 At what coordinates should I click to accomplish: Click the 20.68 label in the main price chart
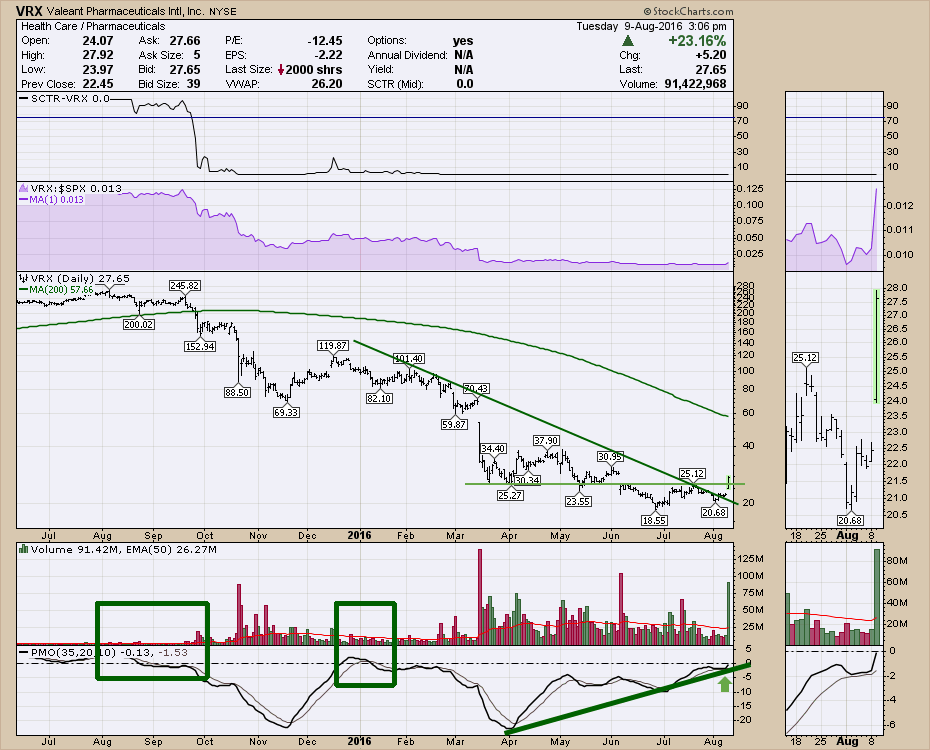tap(714, 512)
